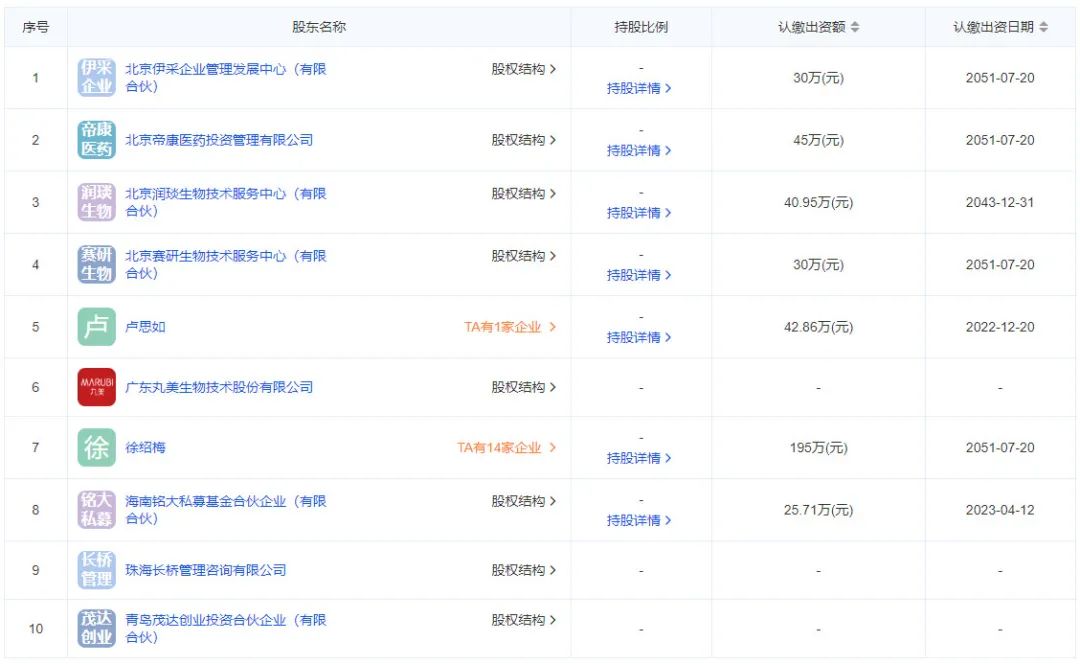Click the green 卢 avatar icon

tap(96, 326)
